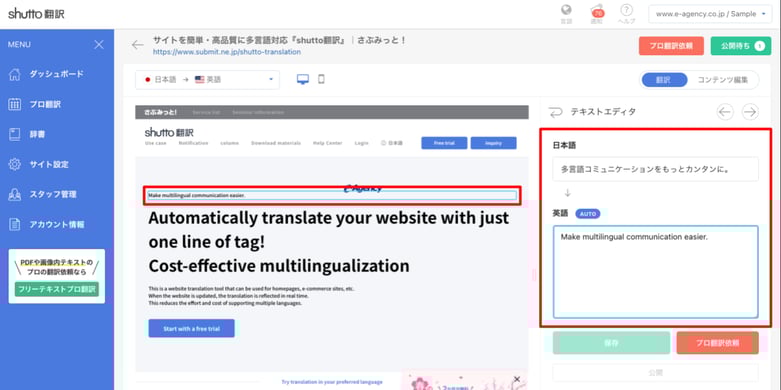This screenshot has width=781, height=390.
Task: Click the shutto 翻訳 logo at top left
Action: click(x=36, y=14)
